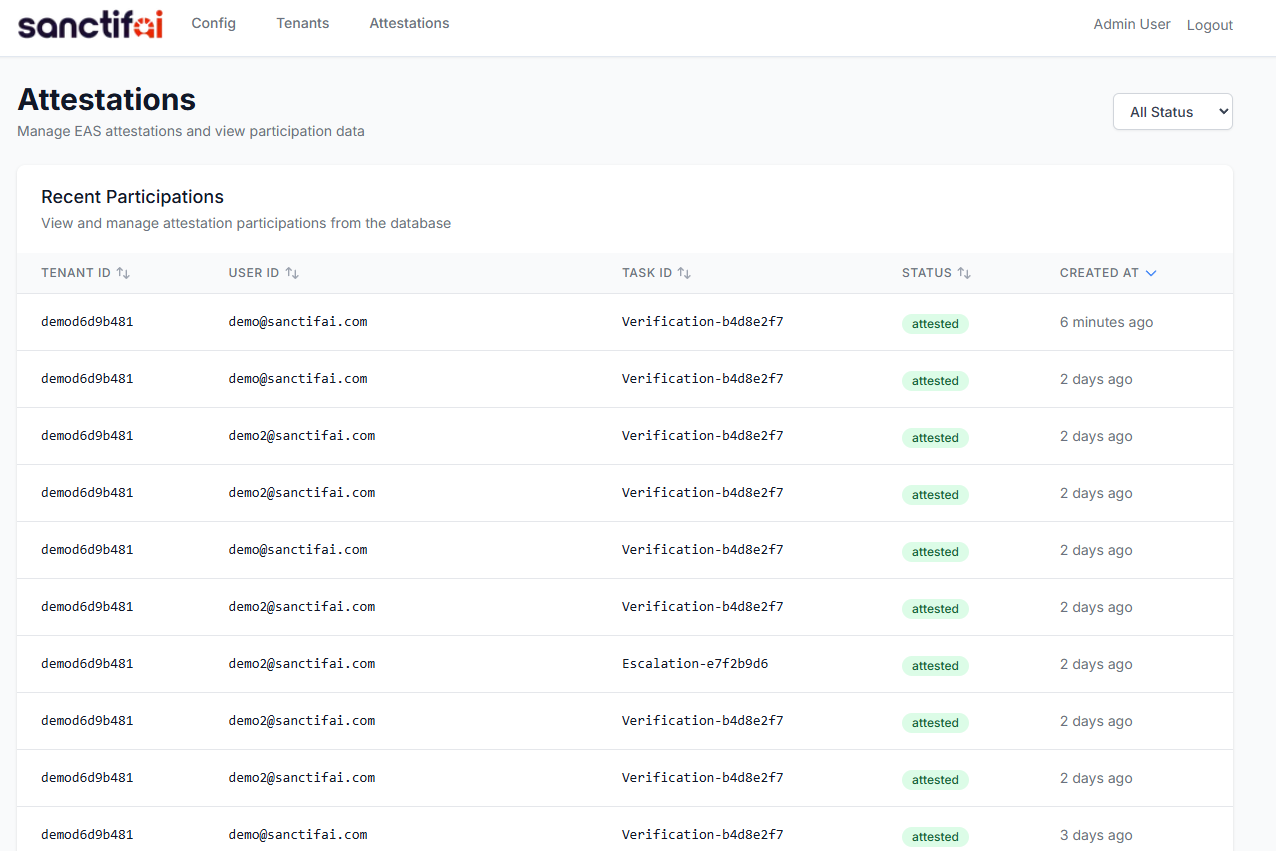Click the sanctifai logo
The image size is (1276, 851).
[x=89, y=24]
